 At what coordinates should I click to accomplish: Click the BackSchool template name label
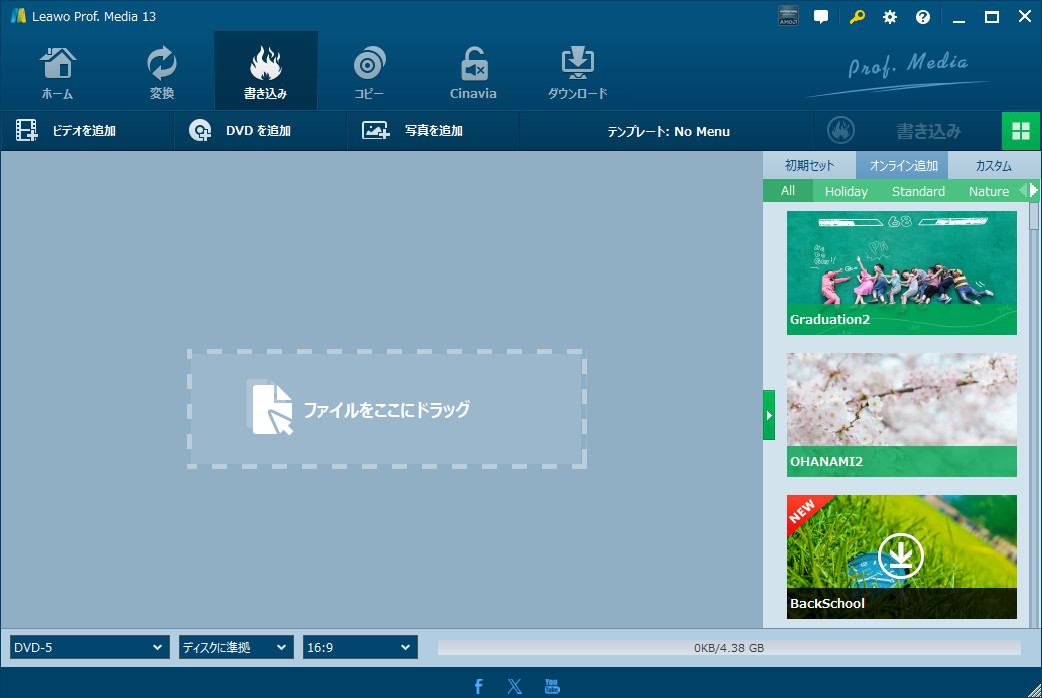coord(827,604)
